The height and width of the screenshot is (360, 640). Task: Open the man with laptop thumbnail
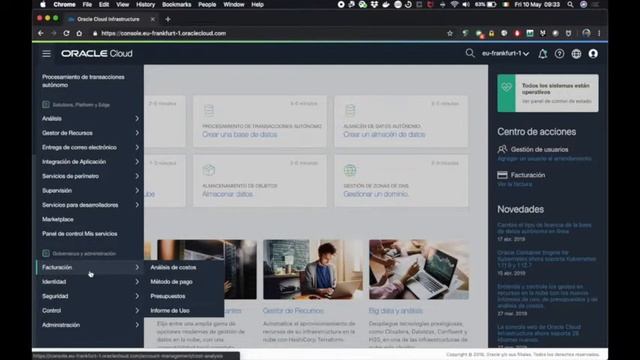click(x=313, y=269)
